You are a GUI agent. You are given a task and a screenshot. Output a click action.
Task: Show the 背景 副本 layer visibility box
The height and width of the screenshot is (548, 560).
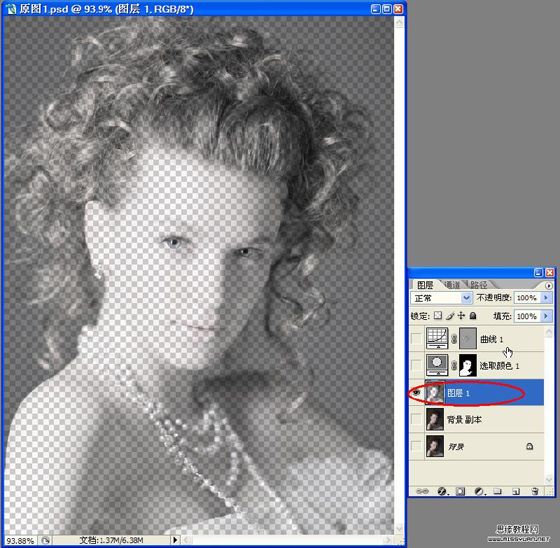click(x=416, y=419)
